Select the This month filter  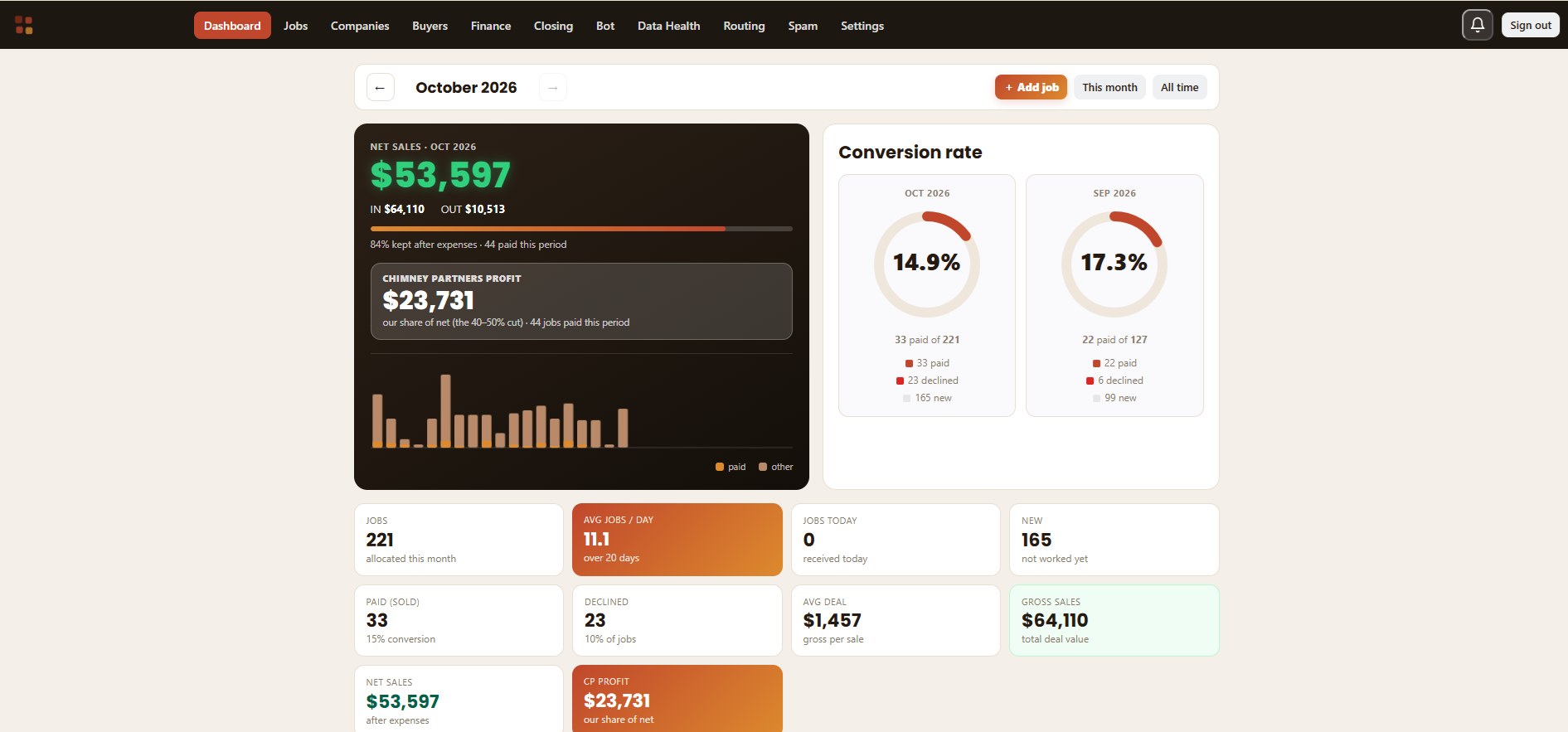pyautogui.click(x=1109, y=87)
